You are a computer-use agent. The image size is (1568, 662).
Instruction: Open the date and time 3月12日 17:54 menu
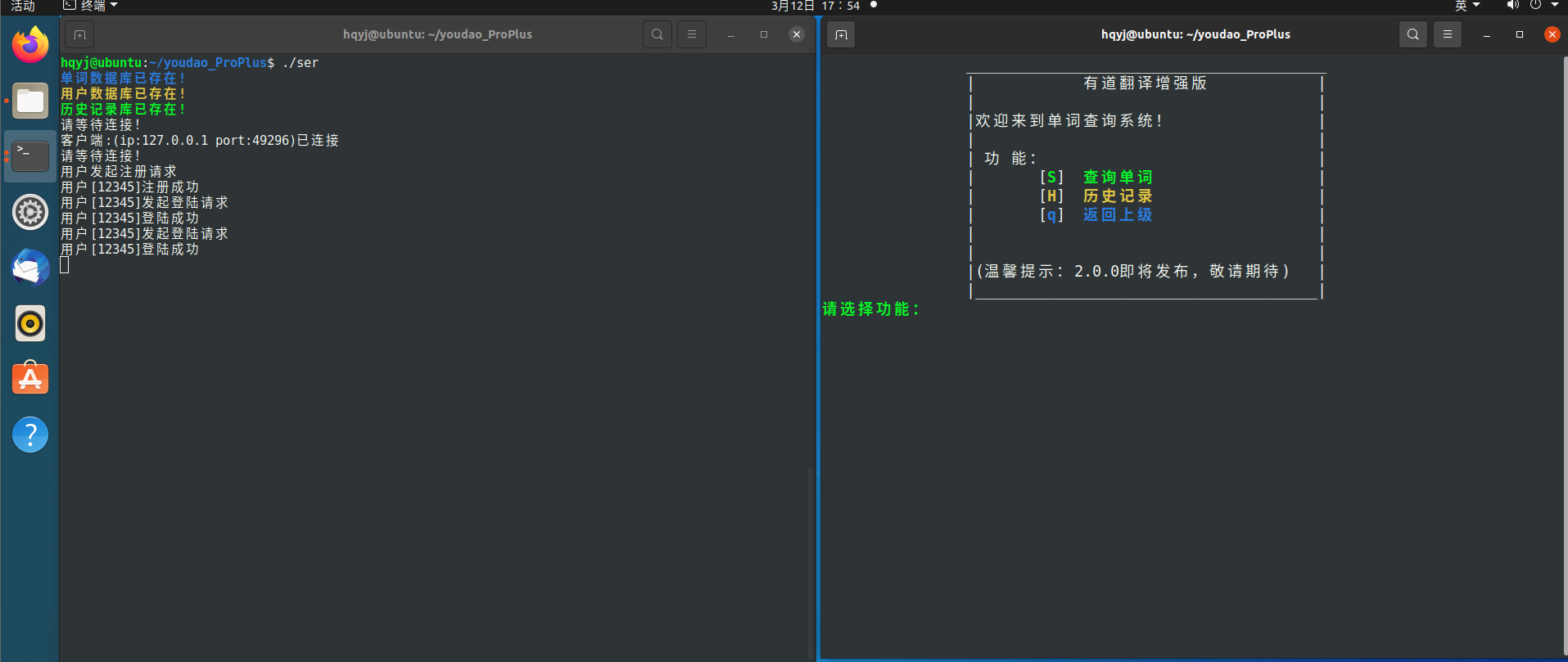tap(816, 6)
